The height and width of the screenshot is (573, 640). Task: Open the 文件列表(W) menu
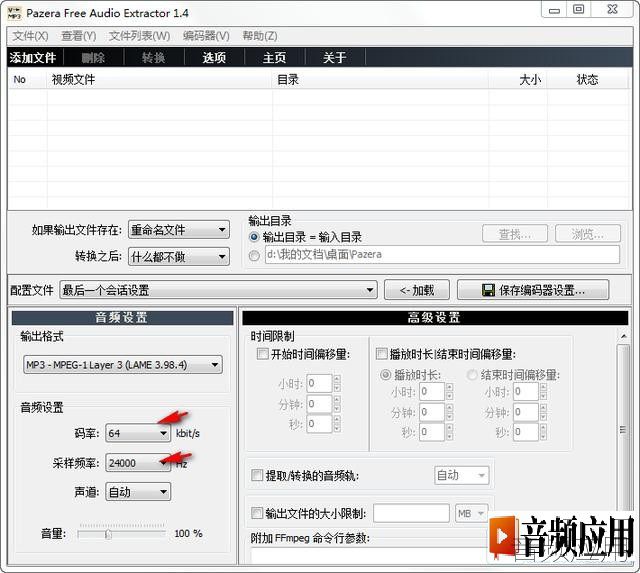click(139, 36)
